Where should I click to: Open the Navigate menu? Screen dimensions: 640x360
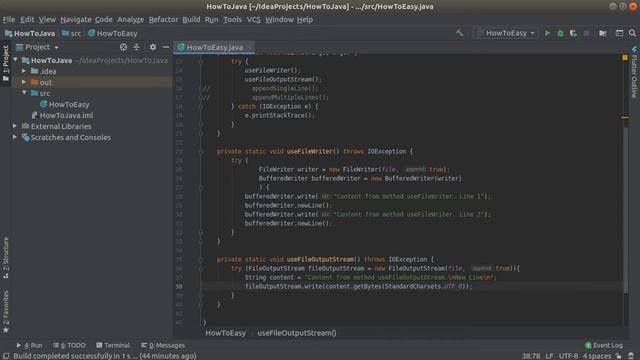pos(76,19)
